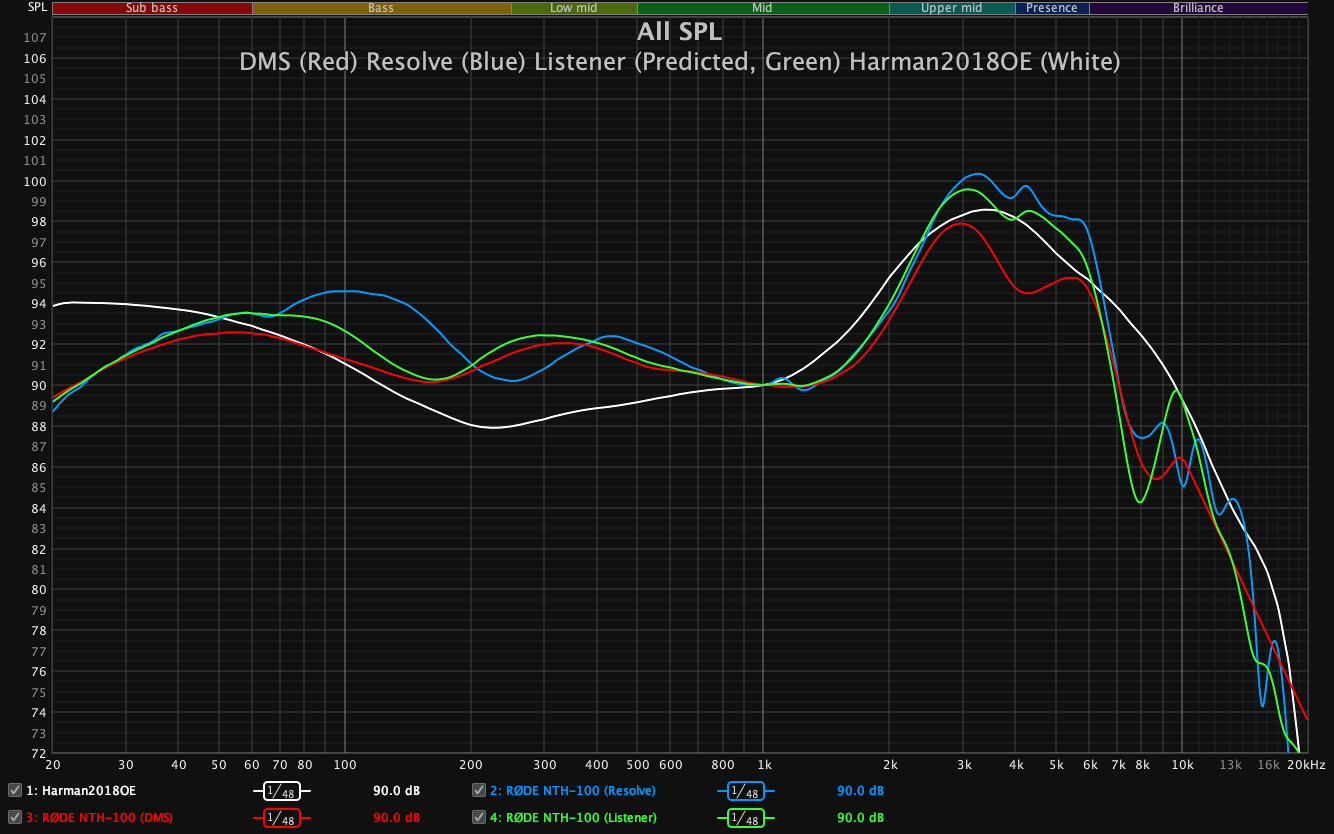
Task: Click the graph subtitle mentioning Harman2018OE (White)
Action: pyautogui.click(x=680, y=61)
